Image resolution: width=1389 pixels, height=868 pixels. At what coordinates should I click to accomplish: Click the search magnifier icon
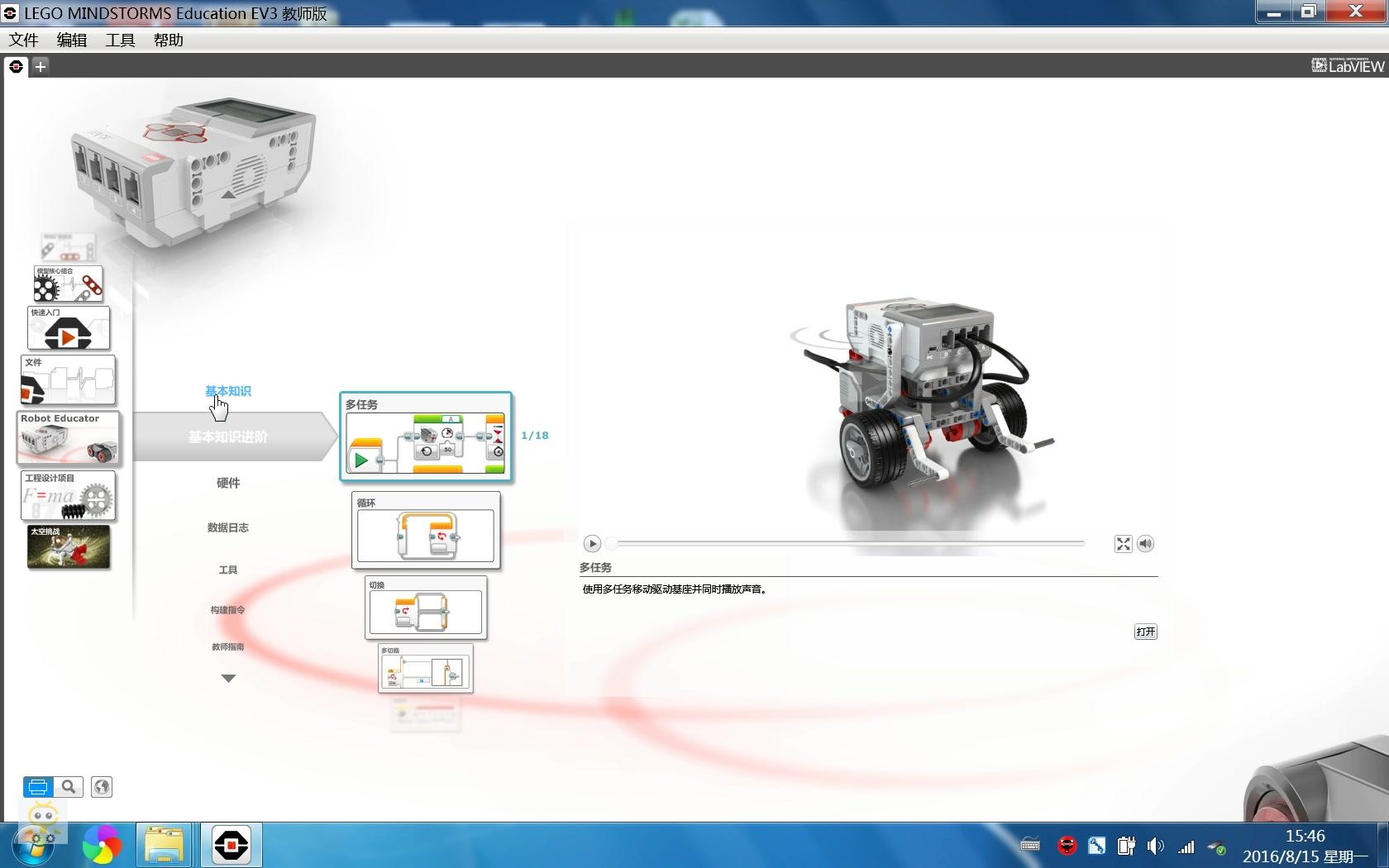[x=69, y=787]
